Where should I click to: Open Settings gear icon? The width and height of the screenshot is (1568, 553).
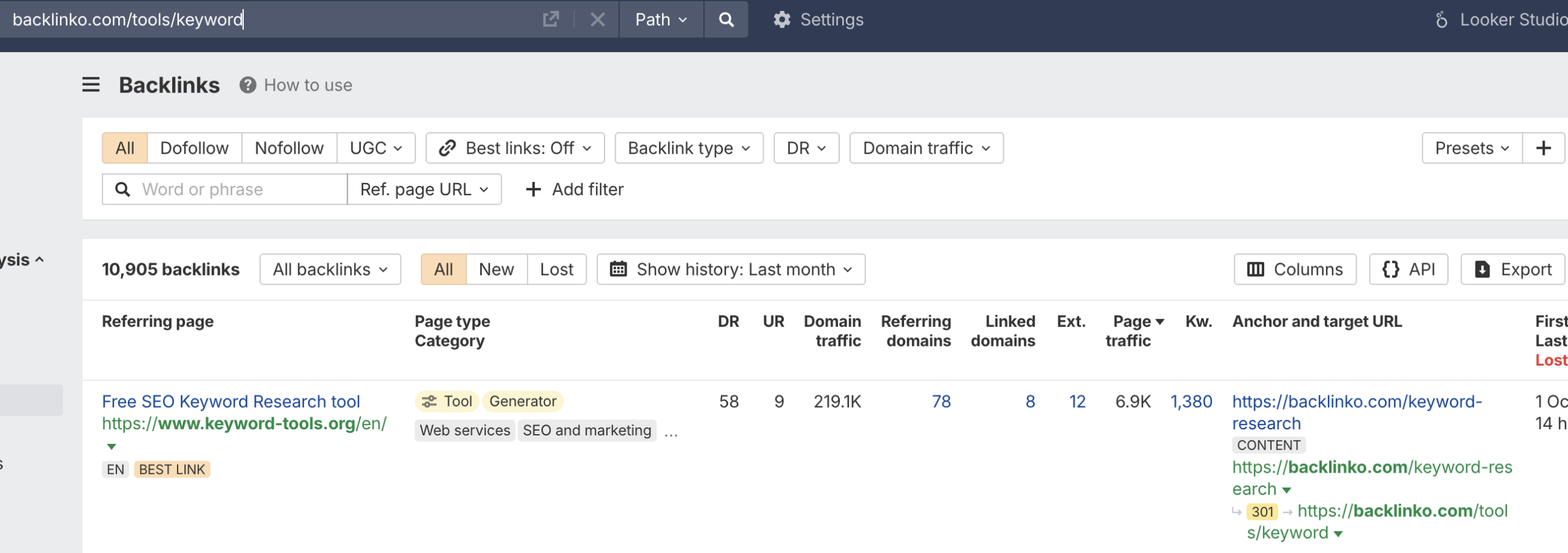pos(782,20)
